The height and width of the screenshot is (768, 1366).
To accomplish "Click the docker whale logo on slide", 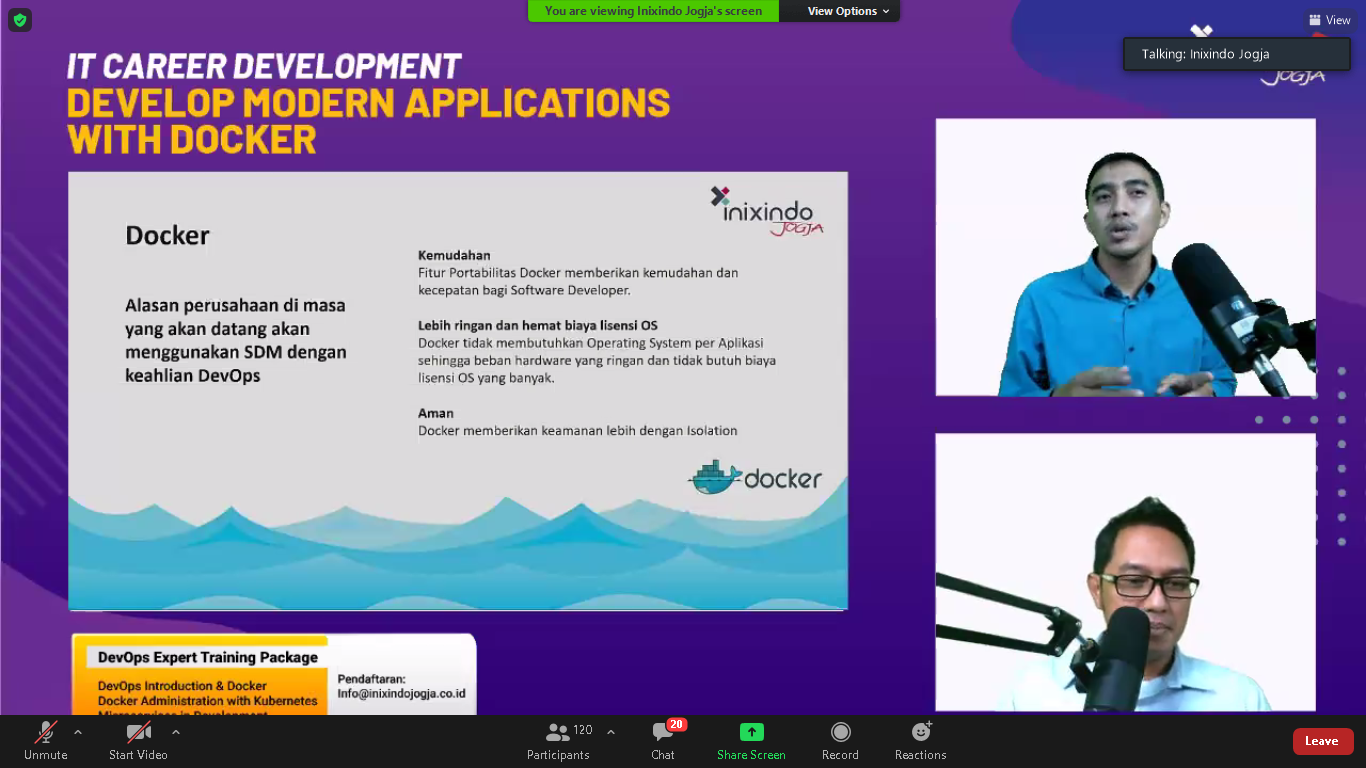I will [x=755, y=477].
